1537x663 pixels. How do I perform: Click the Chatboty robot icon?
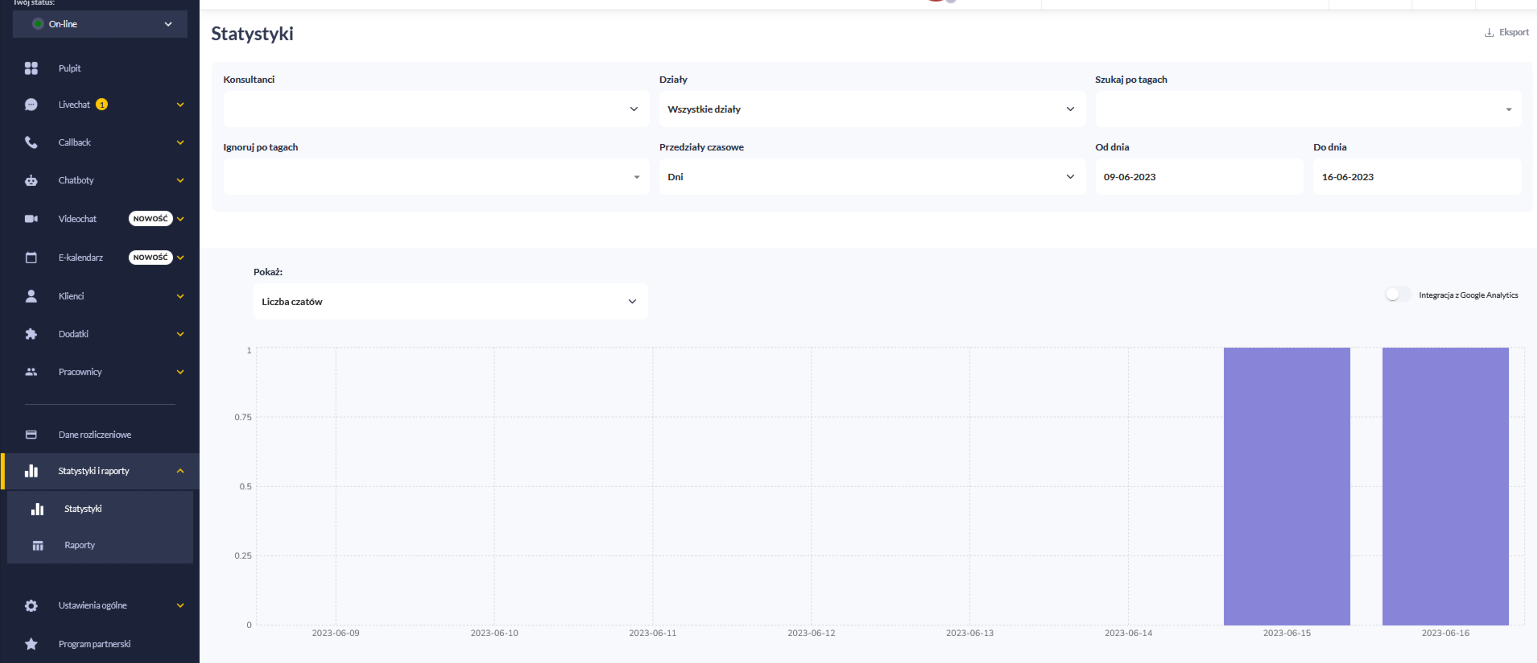pyautogui.click(x=31, y=181)
